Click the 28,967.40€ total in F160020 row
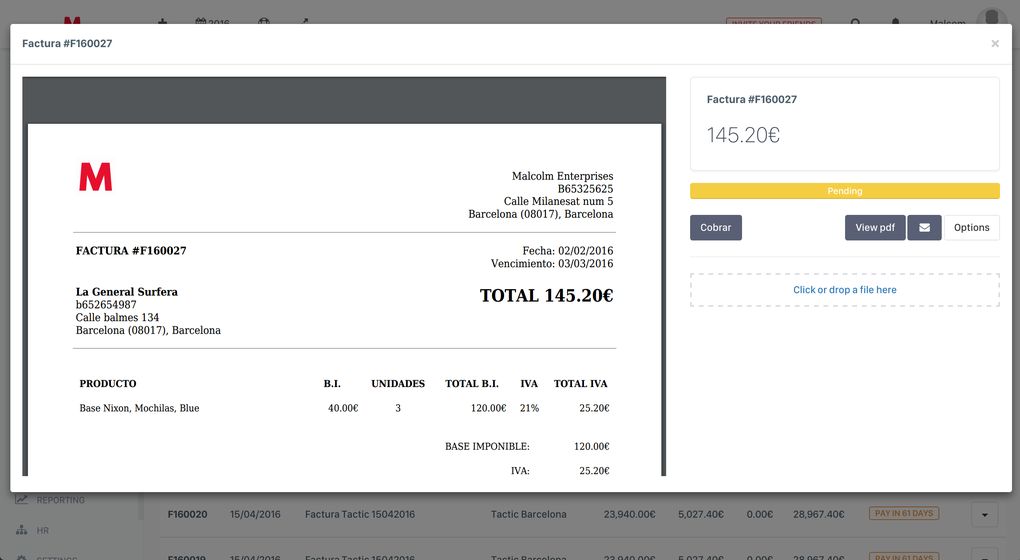The image size is (1020, 560). click(x=818, y=514)
